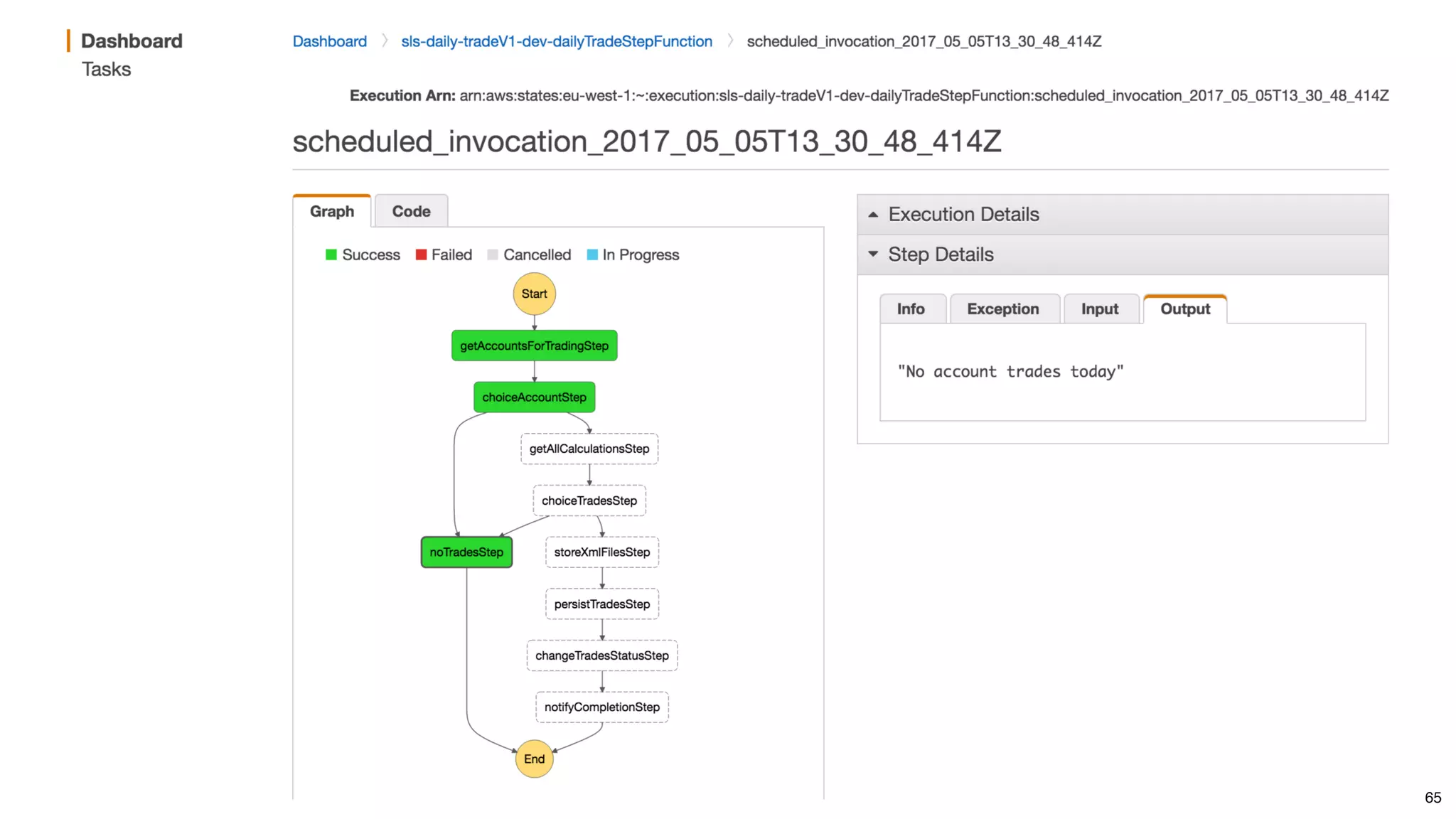Viewport: 1456px width, 819px height.
Task: Open the Exception tab
Action: coord(1002,309)
